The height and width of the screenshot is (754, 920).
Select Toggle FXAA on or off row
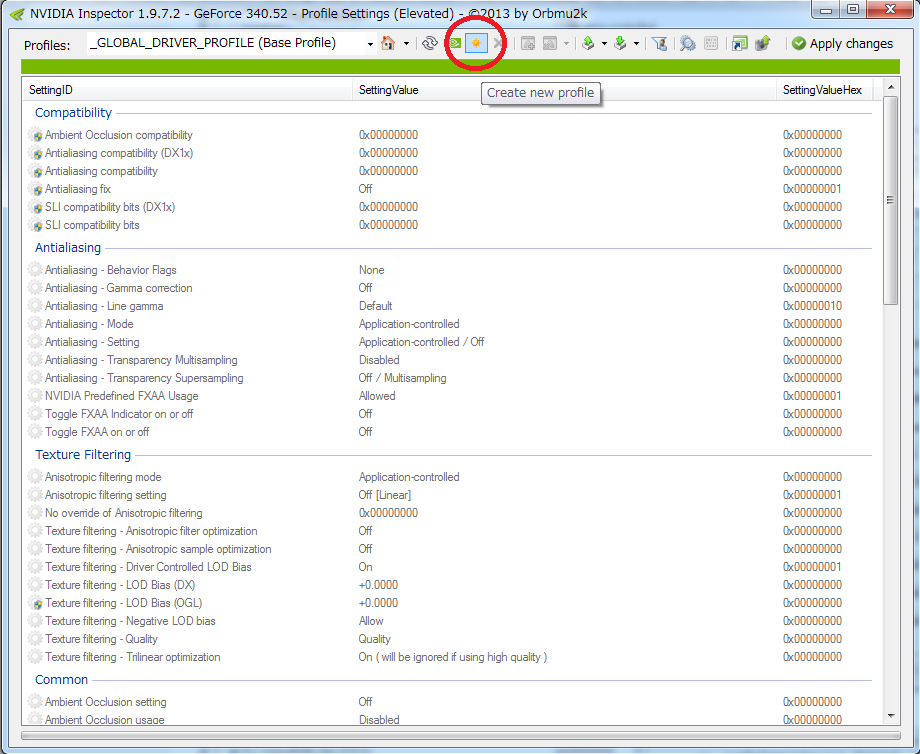(449, 432)
